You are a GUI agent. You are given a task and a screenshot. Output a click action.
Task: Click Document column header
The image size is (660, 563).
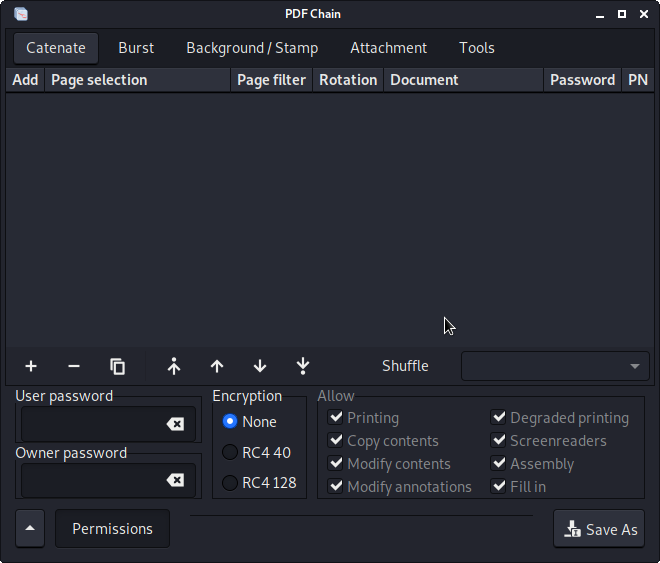463,80
